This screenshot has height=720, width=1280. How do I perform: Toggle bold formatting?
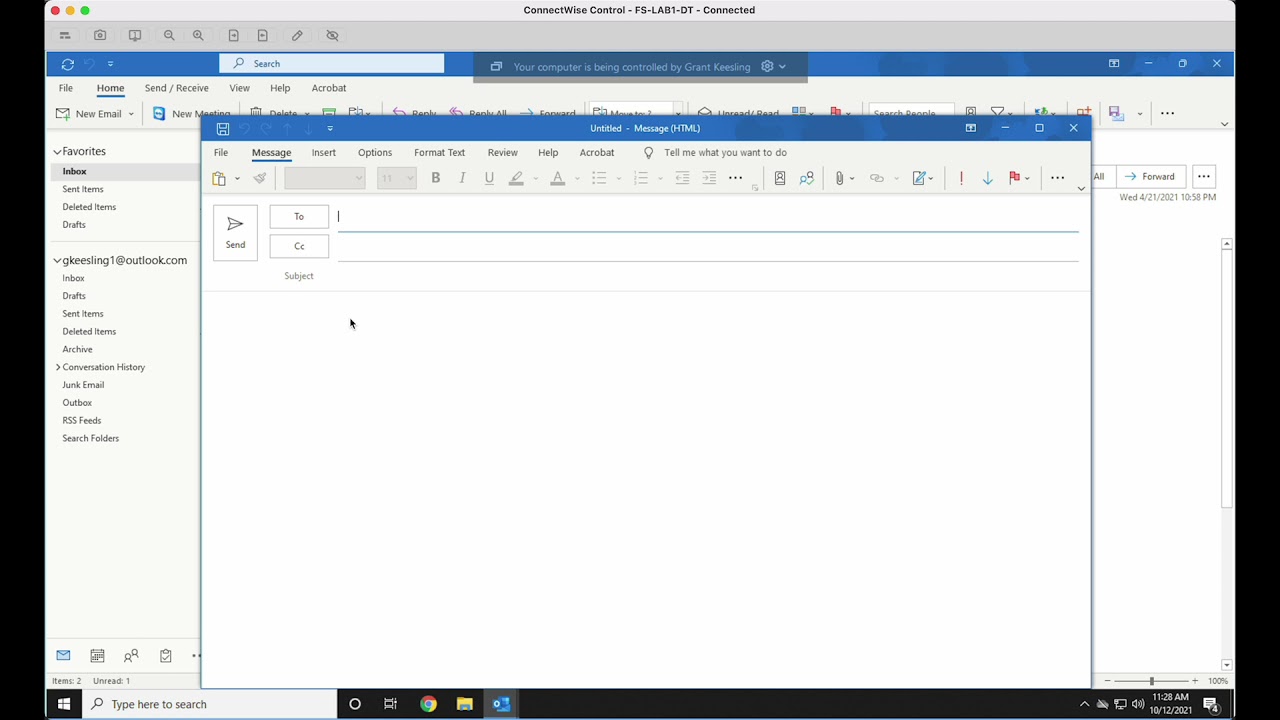point(435,178)
